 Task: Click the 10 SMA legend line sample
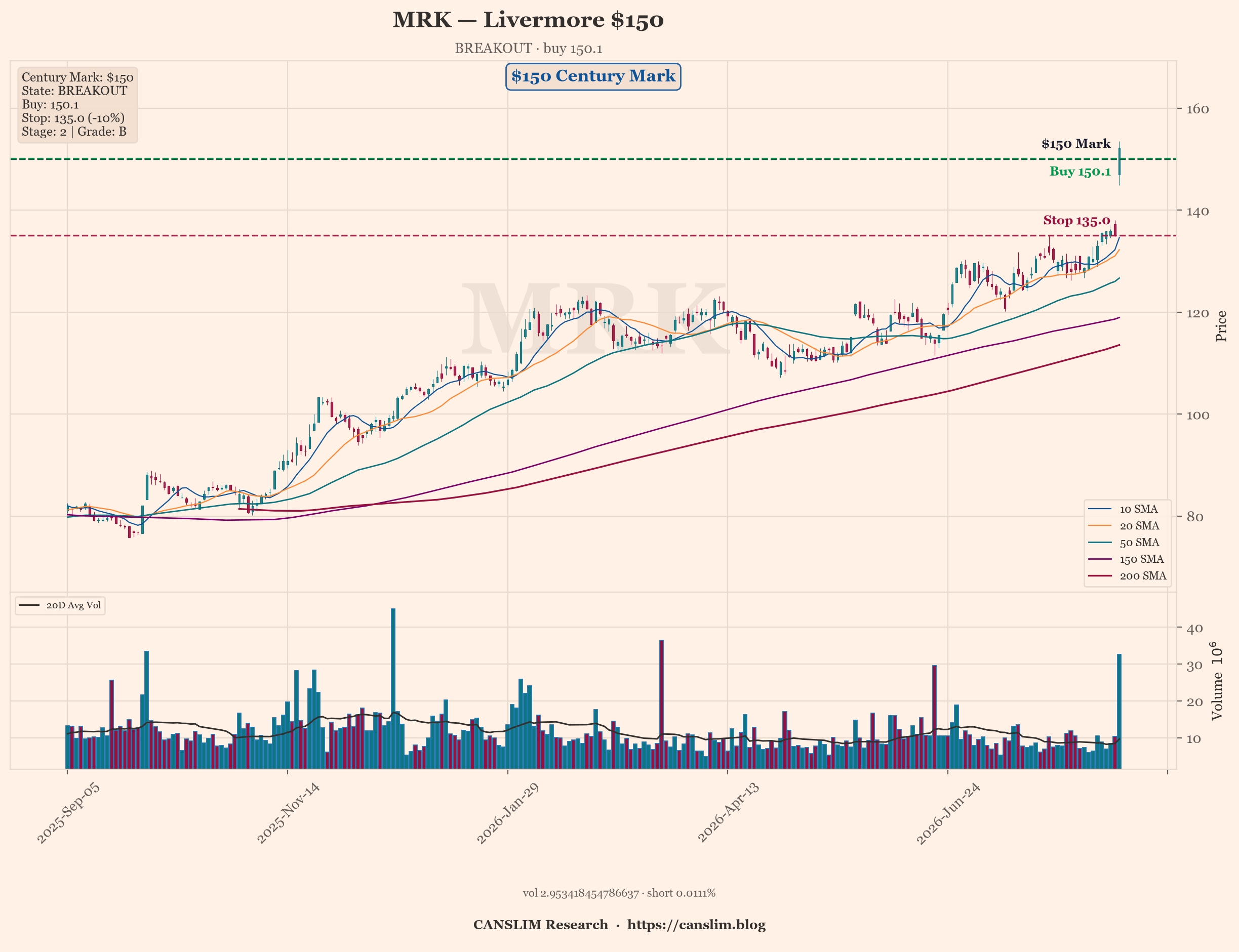coord(1100,510)
